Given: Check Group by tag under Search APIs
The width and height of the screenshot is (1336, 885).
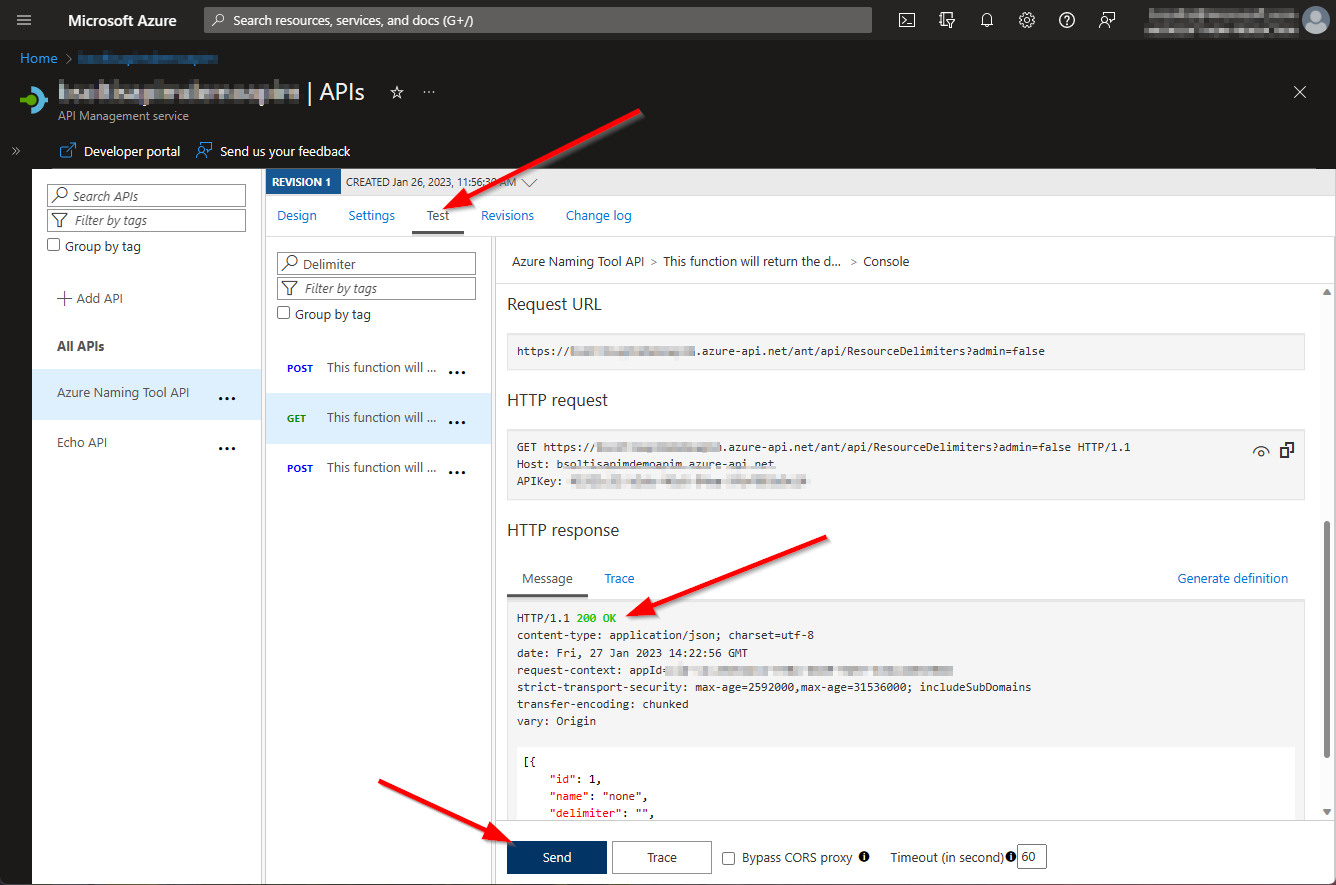Looking at the screenshot, I should [x=53, y=245].
